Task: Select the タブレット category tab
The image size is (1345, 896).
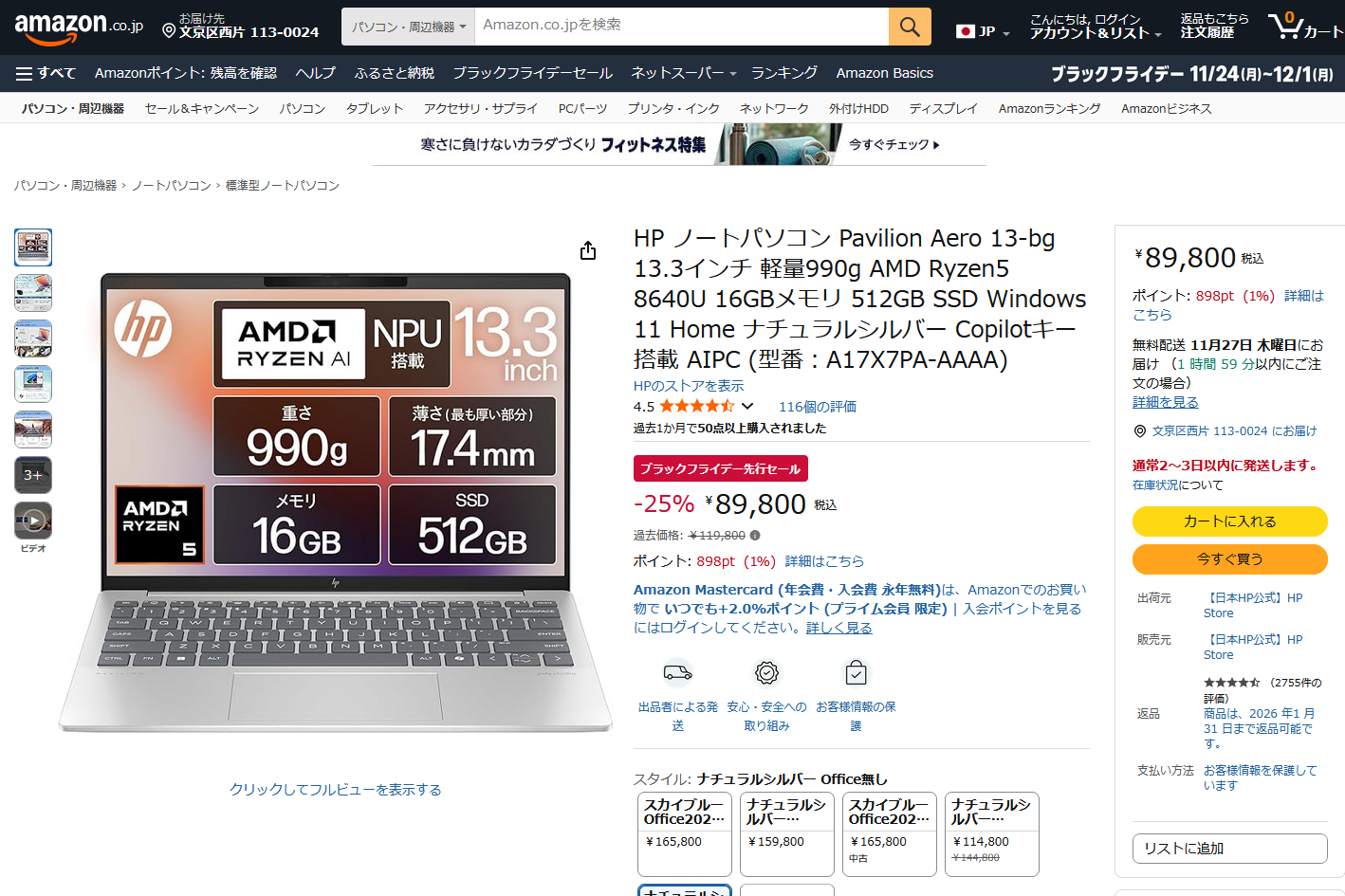Action: click(375, 108)
